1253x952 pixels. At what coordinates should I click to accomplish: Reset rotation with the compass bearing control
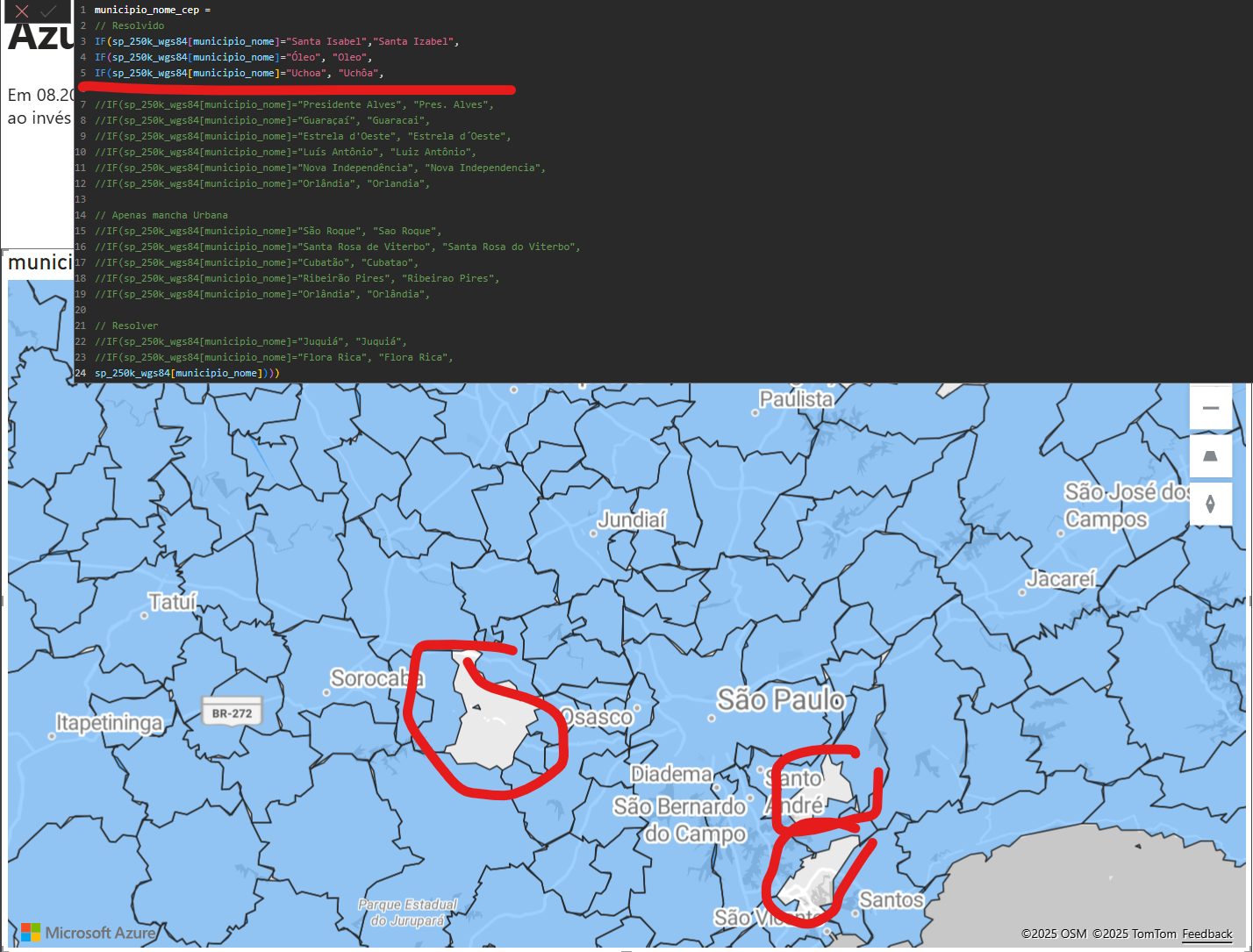click(x=1211, y=504)
